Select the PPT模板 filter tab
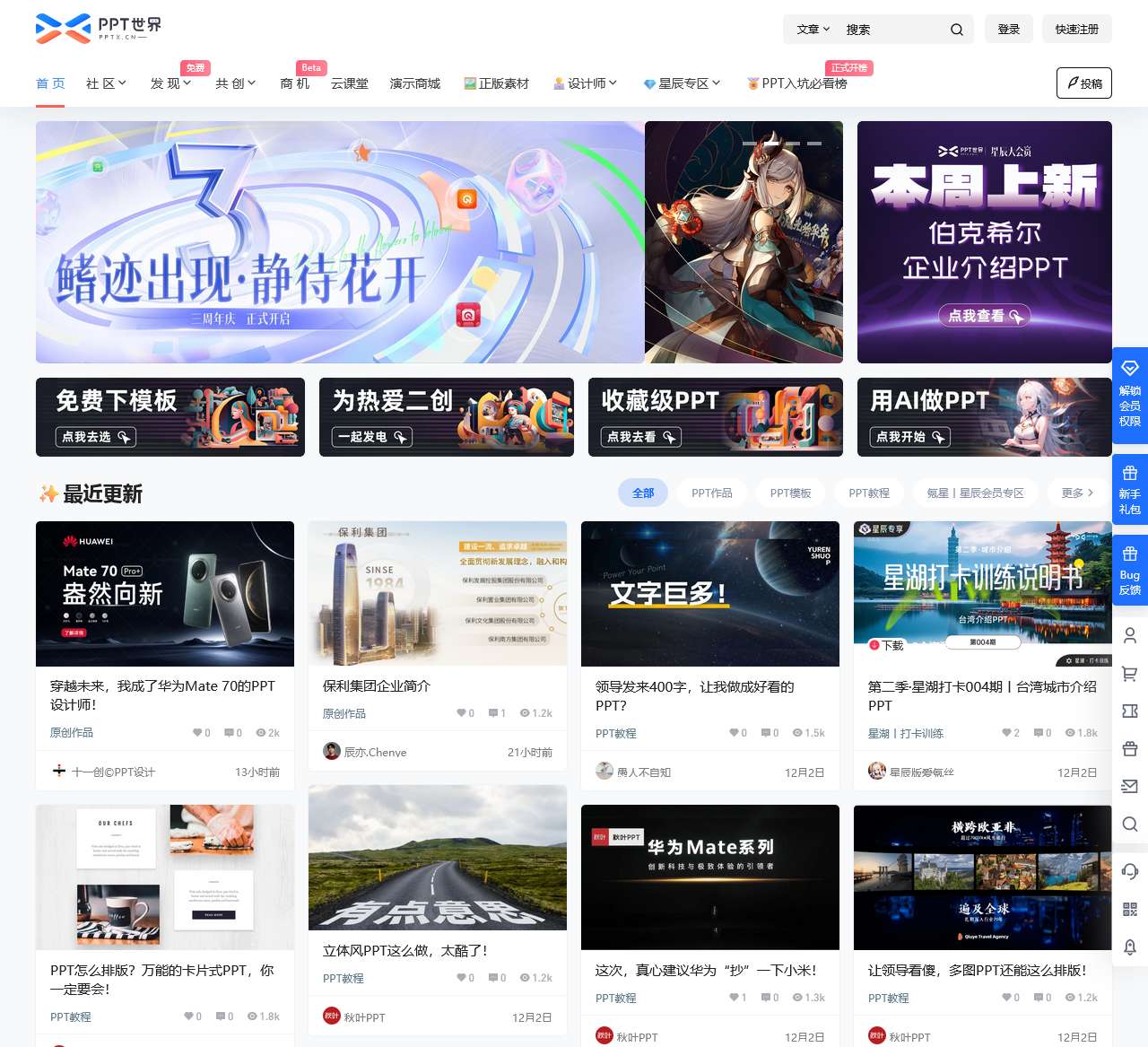This screenshot has height=1047, width=1148. tap(790, 493)
